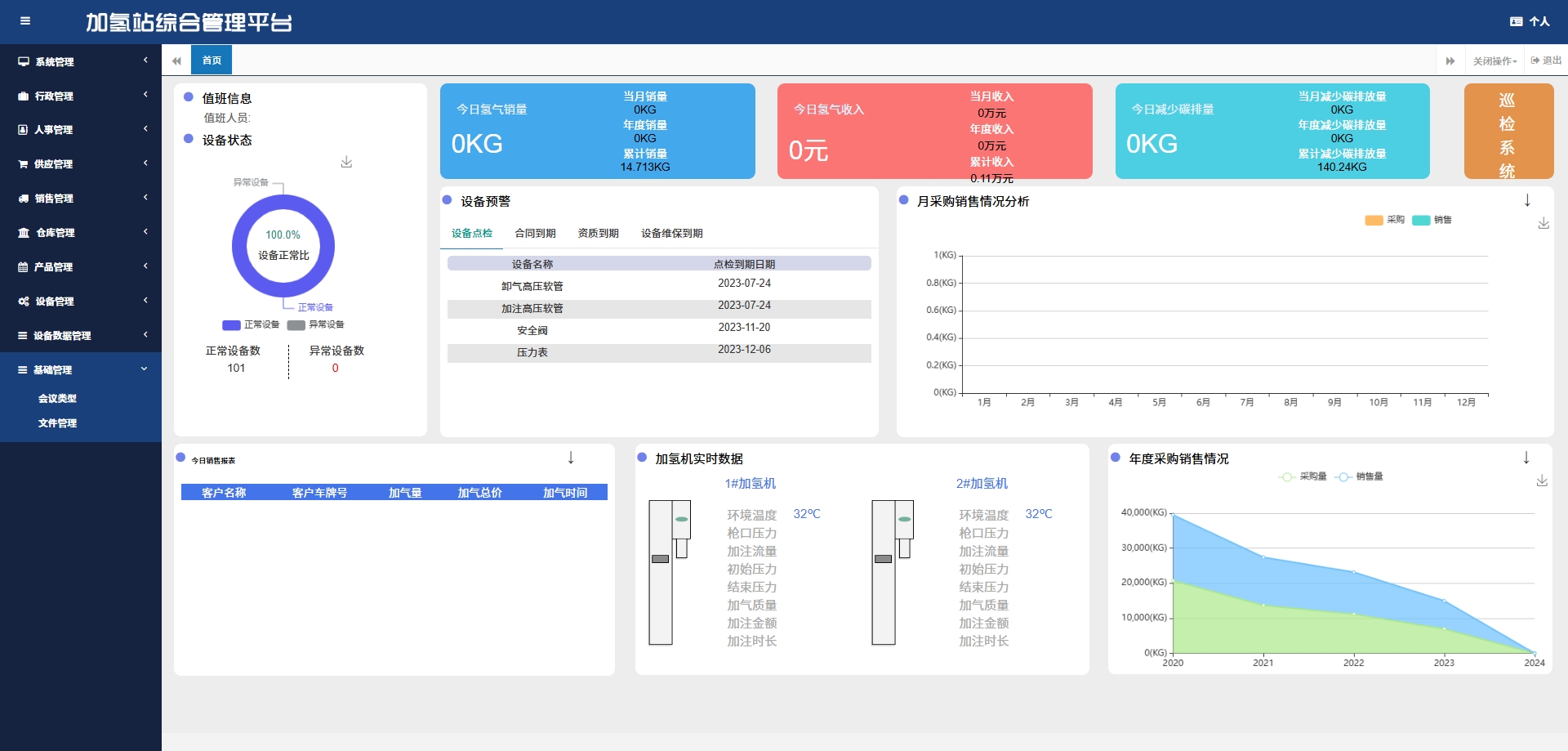Screen dimensions: 1568x751
Task: Click the 基础管理 list icon
Action: coord(23,370)
